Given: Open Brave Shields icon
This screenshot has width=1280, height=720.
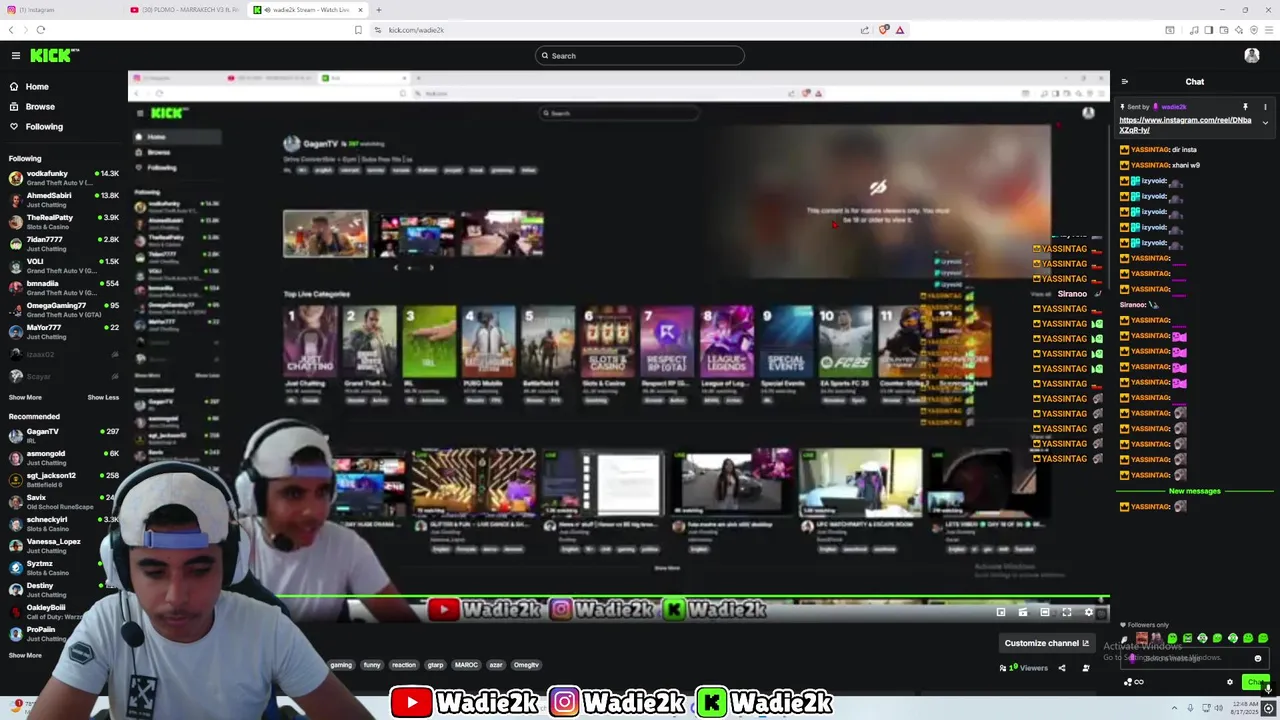Looking at the screenshot, I should coord(883,30).
